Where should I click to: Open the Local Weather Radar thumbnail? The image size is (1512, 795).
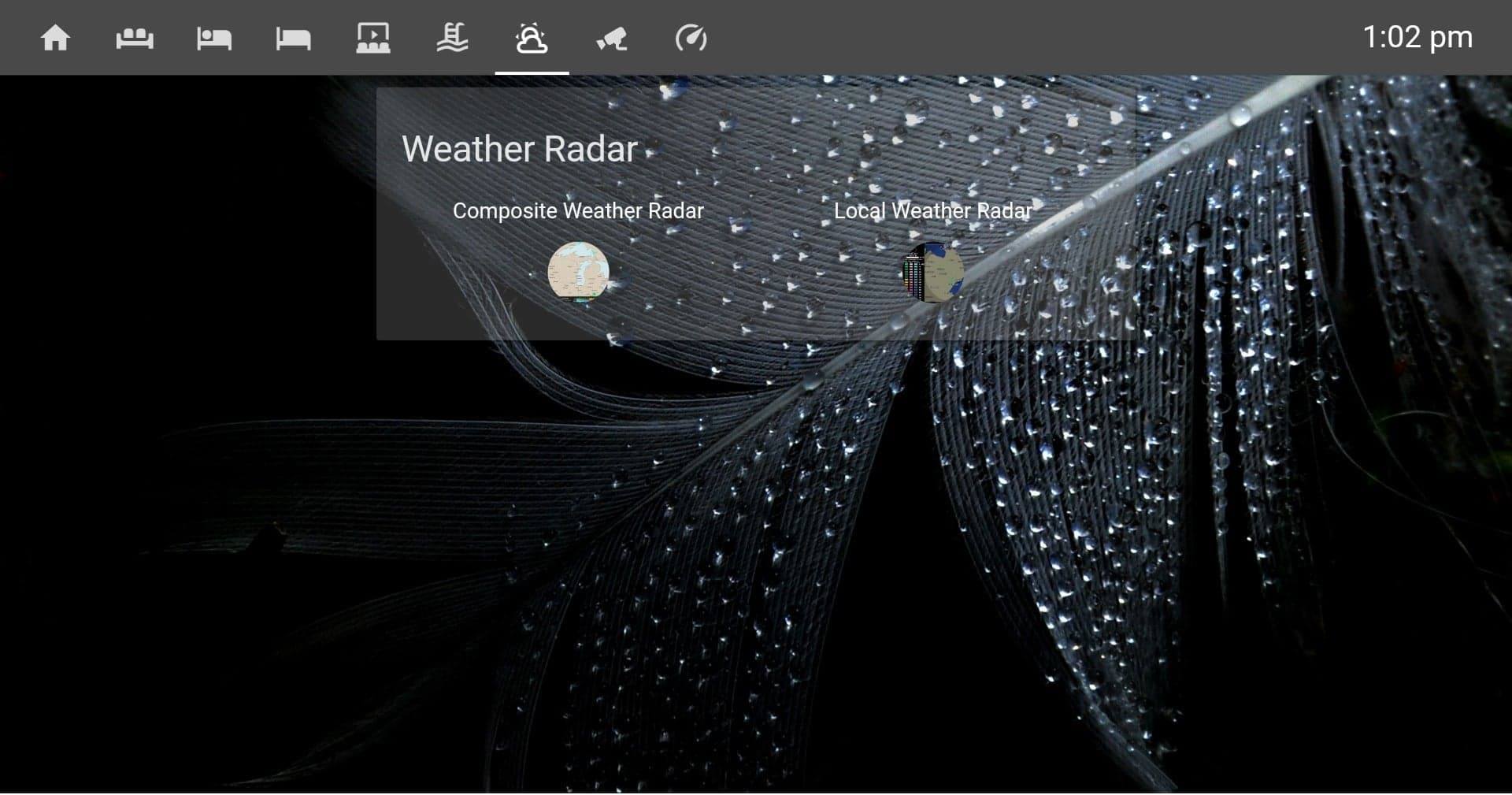(x=933, y=272)
